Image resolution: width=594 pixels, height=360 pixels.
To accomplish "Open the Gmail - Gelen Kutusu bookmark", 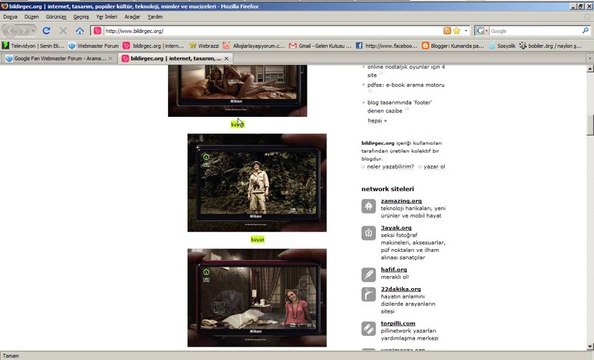I will click(320, 46).
